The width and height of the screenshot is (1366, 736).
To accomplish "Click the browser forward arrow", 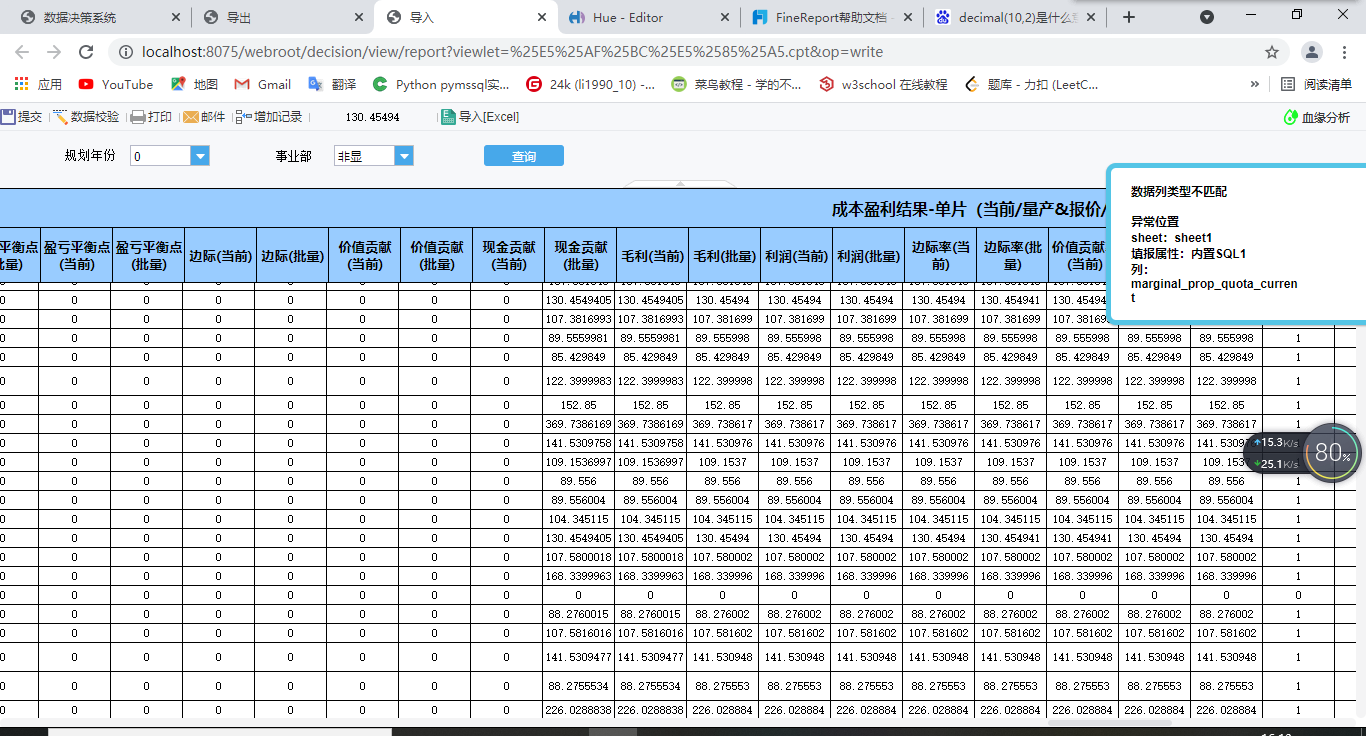I will 54,52.
